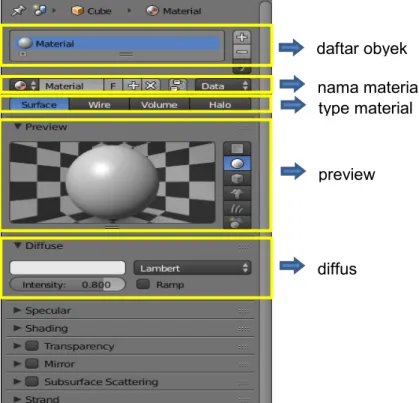The height and width of the screenshot is (403, 419).
Task: Unlink the material using the X button
Action: 151,86
